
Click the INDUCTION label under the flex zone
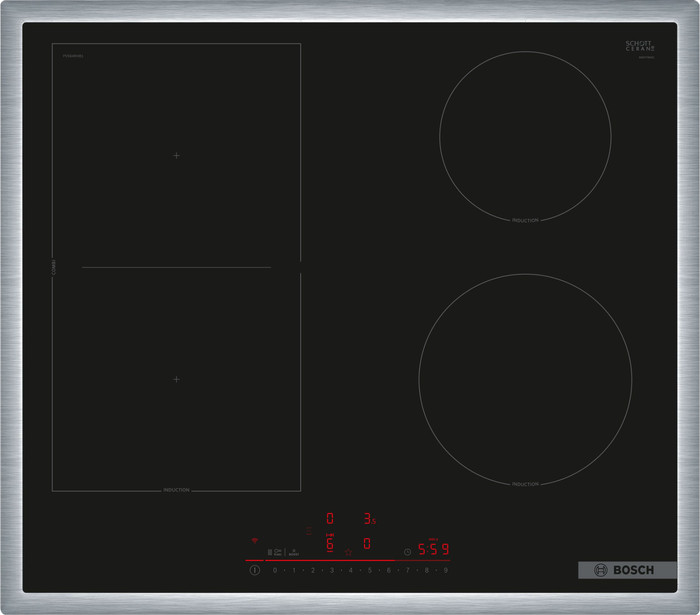click(x=176, y=490)
